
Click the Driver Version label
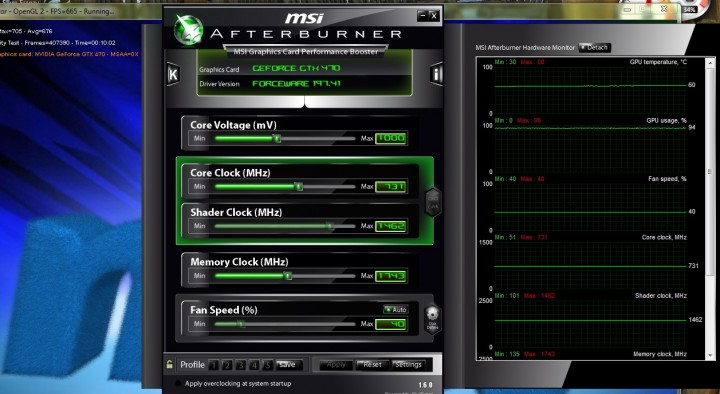(x=219, y=84)
